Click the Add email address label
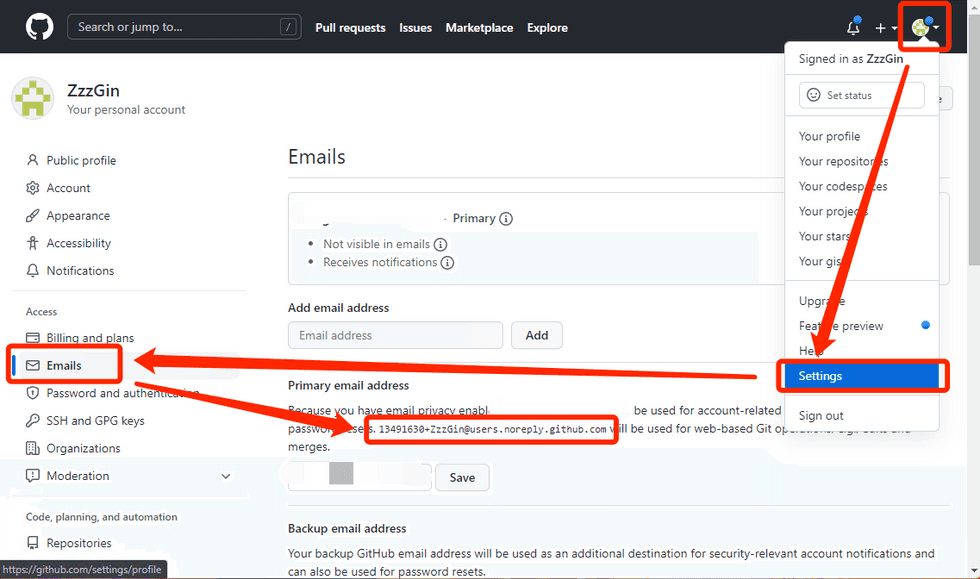The width and height of the screenshot is (980, 579). pyautogui.click(x=338, y=308)
